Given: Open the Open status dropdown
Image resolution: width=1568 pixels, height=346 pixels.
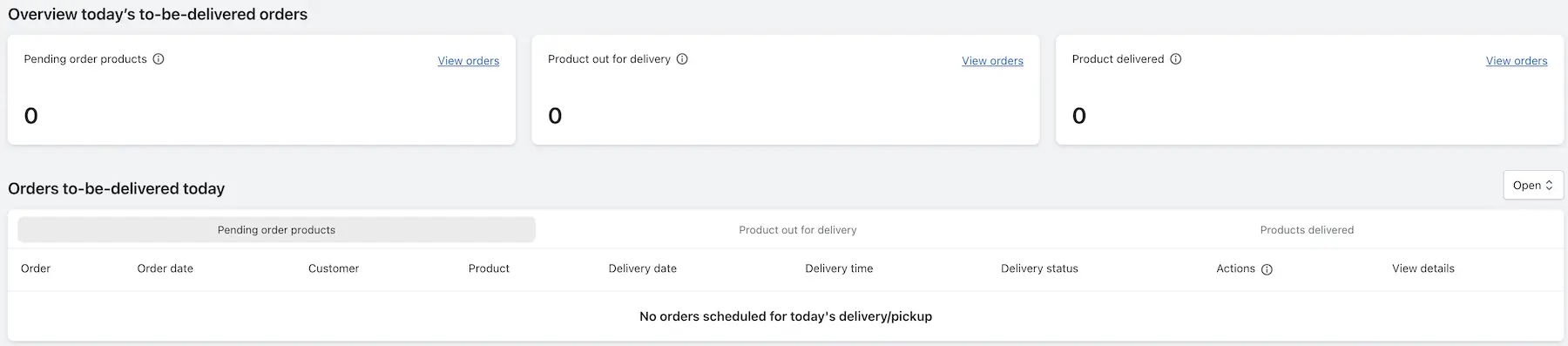Looking at the screenshot, I should point(1533,185).
